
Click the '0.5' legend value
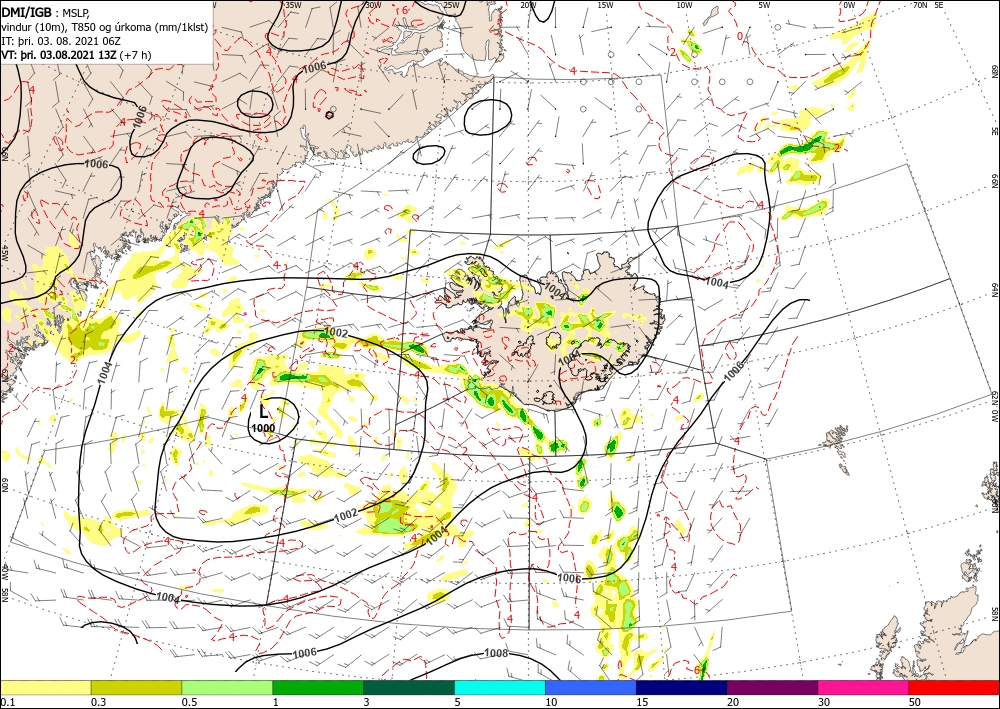point(189,702)
